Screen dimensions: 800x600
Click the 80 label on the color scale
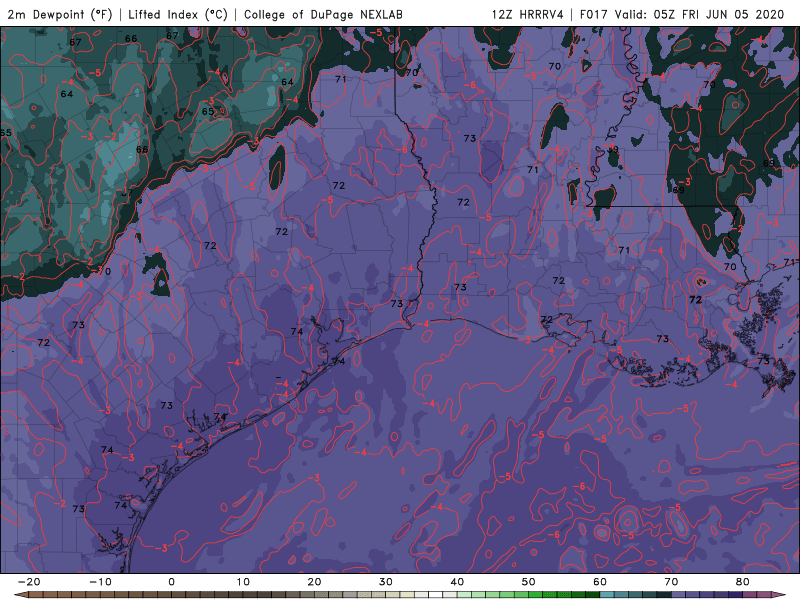pyautogui.click(x=743, y=582)
